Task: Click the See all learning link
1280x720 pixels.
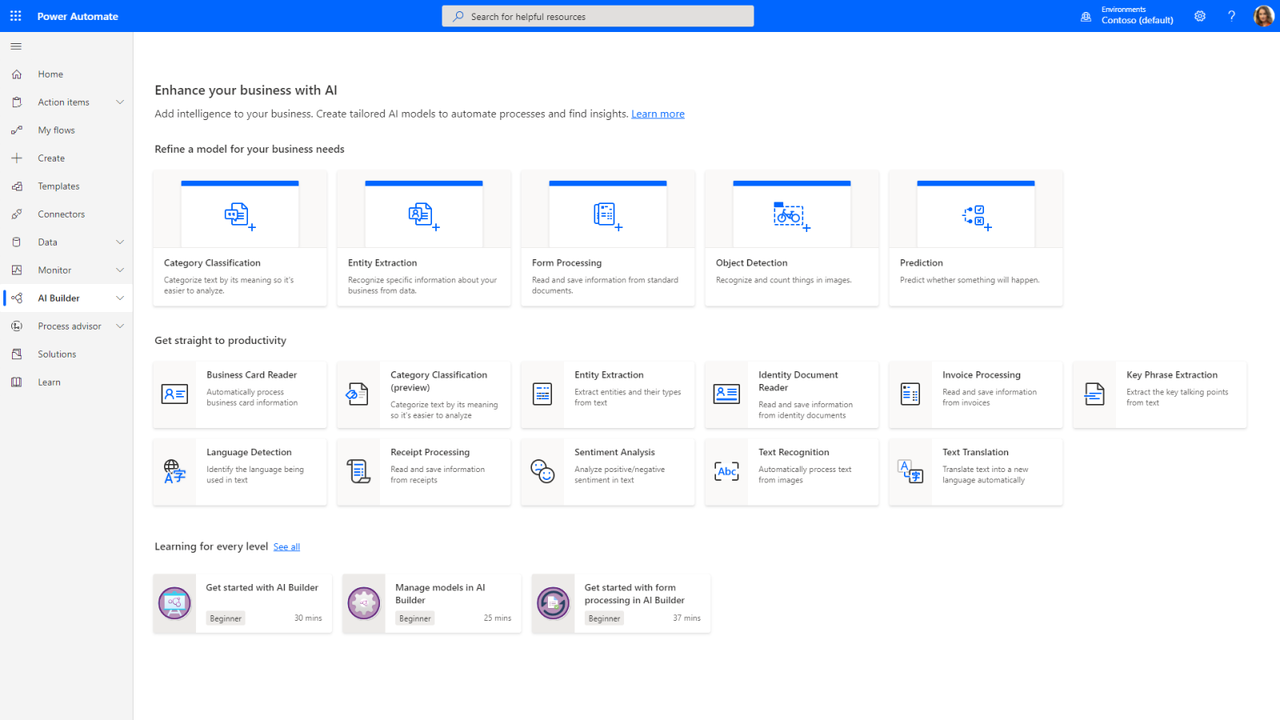Action: [x=286, y=547]
